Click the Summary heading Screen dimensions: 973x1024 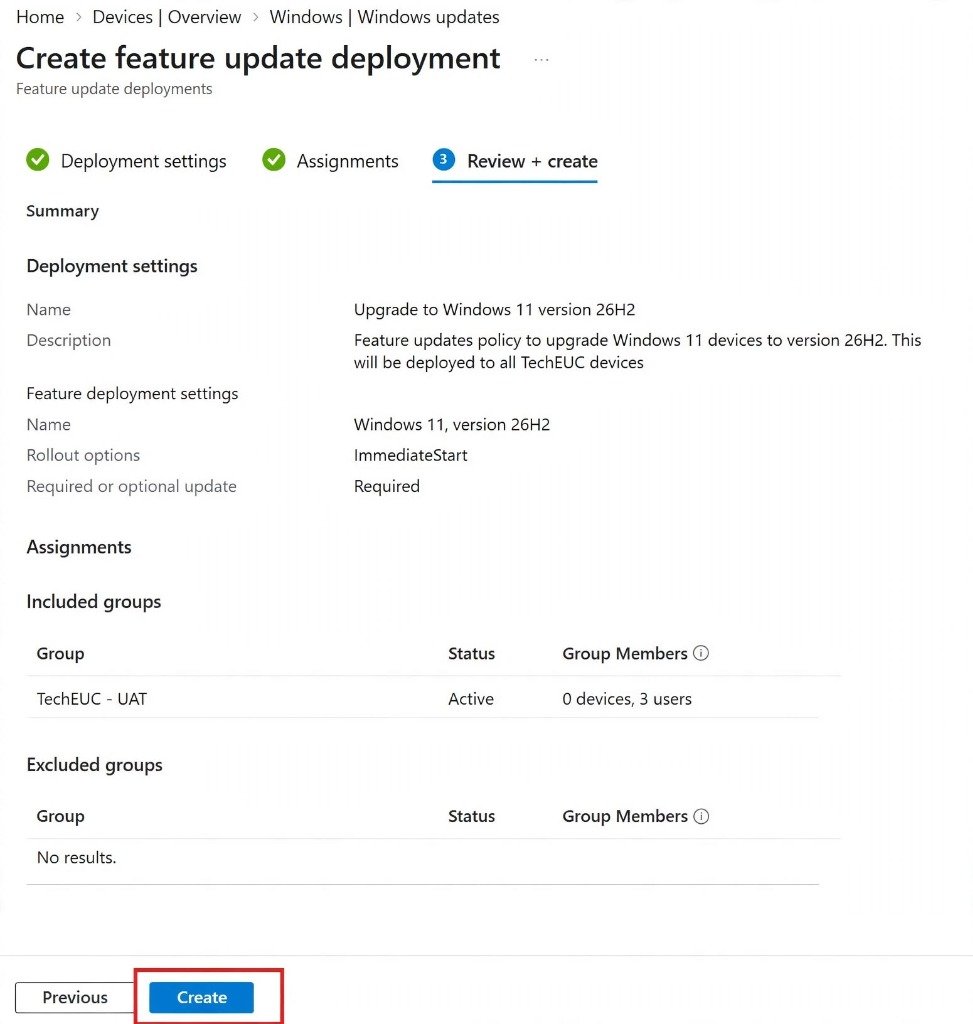point(63,211)
